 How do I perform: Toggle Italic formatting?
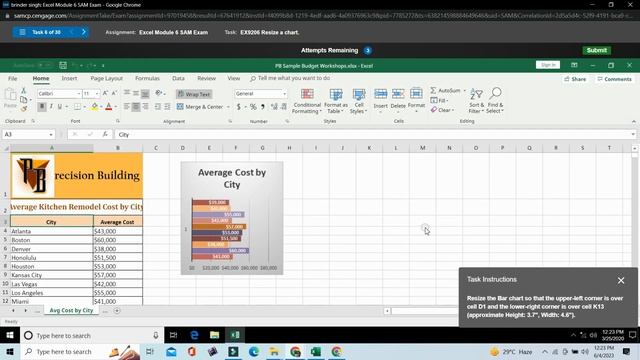pos(51,107)
